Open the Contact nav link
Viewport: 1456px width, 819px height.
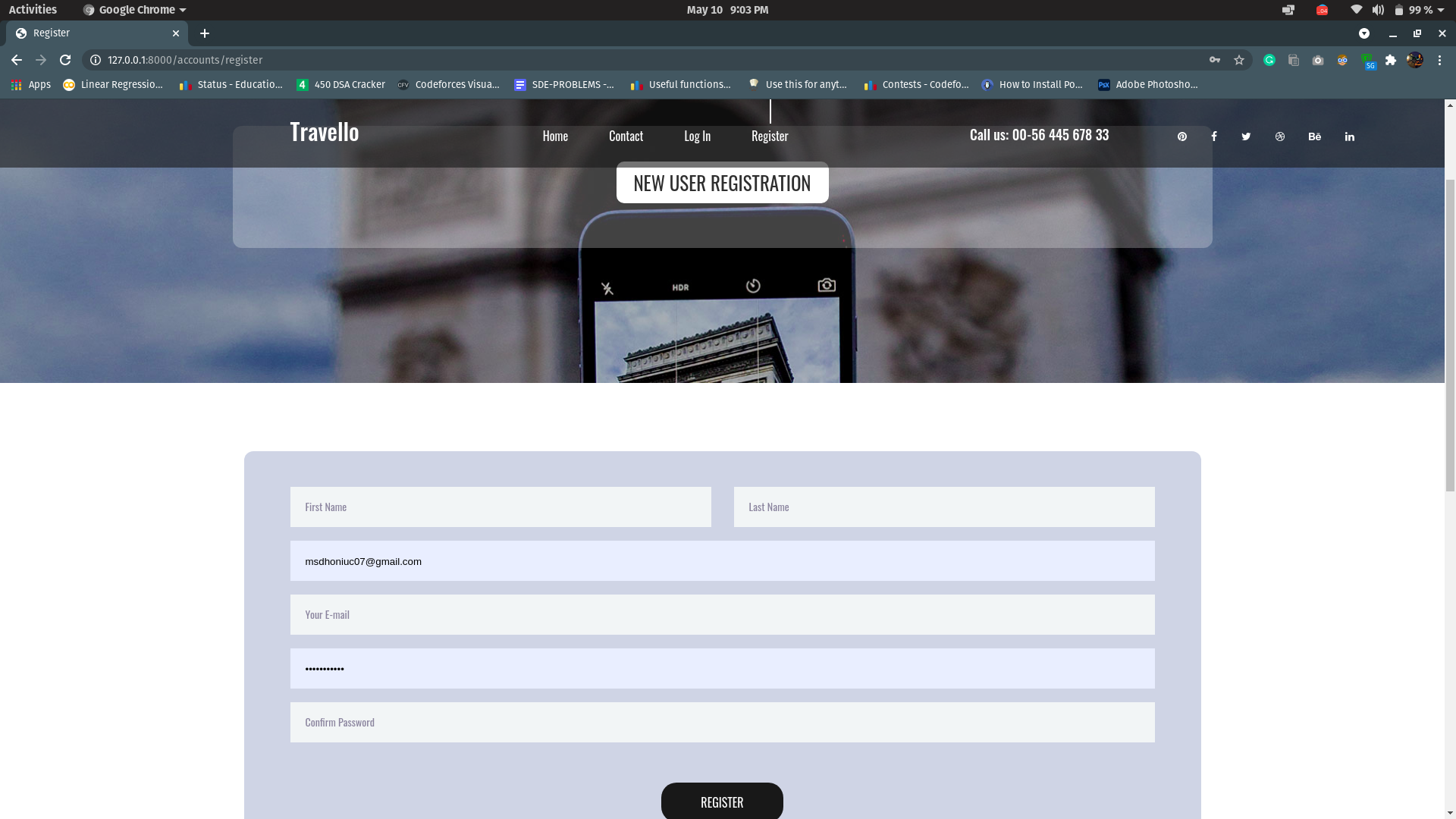(x=626, y=136)
